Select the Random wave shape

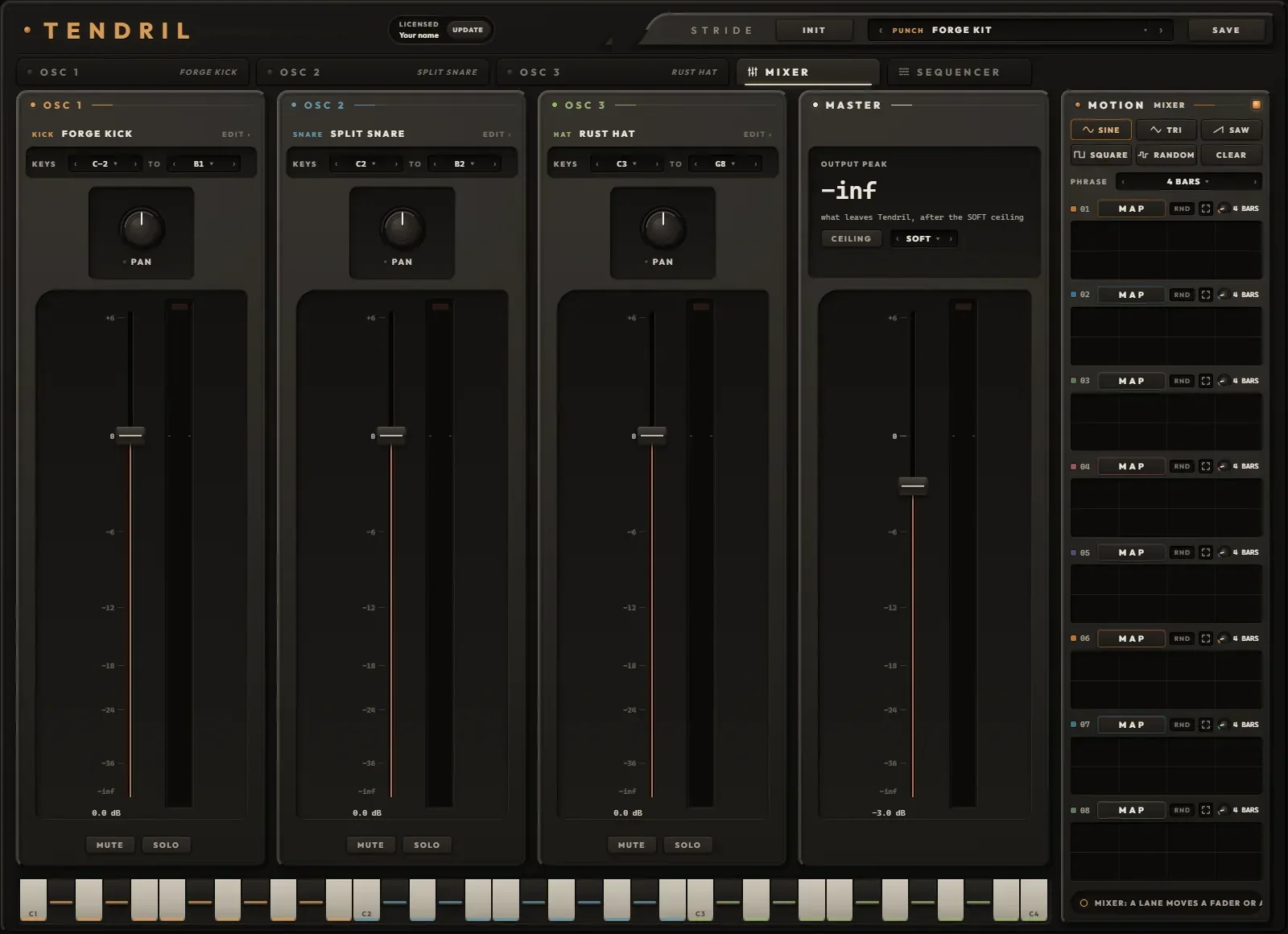(x=1166, y=155)
